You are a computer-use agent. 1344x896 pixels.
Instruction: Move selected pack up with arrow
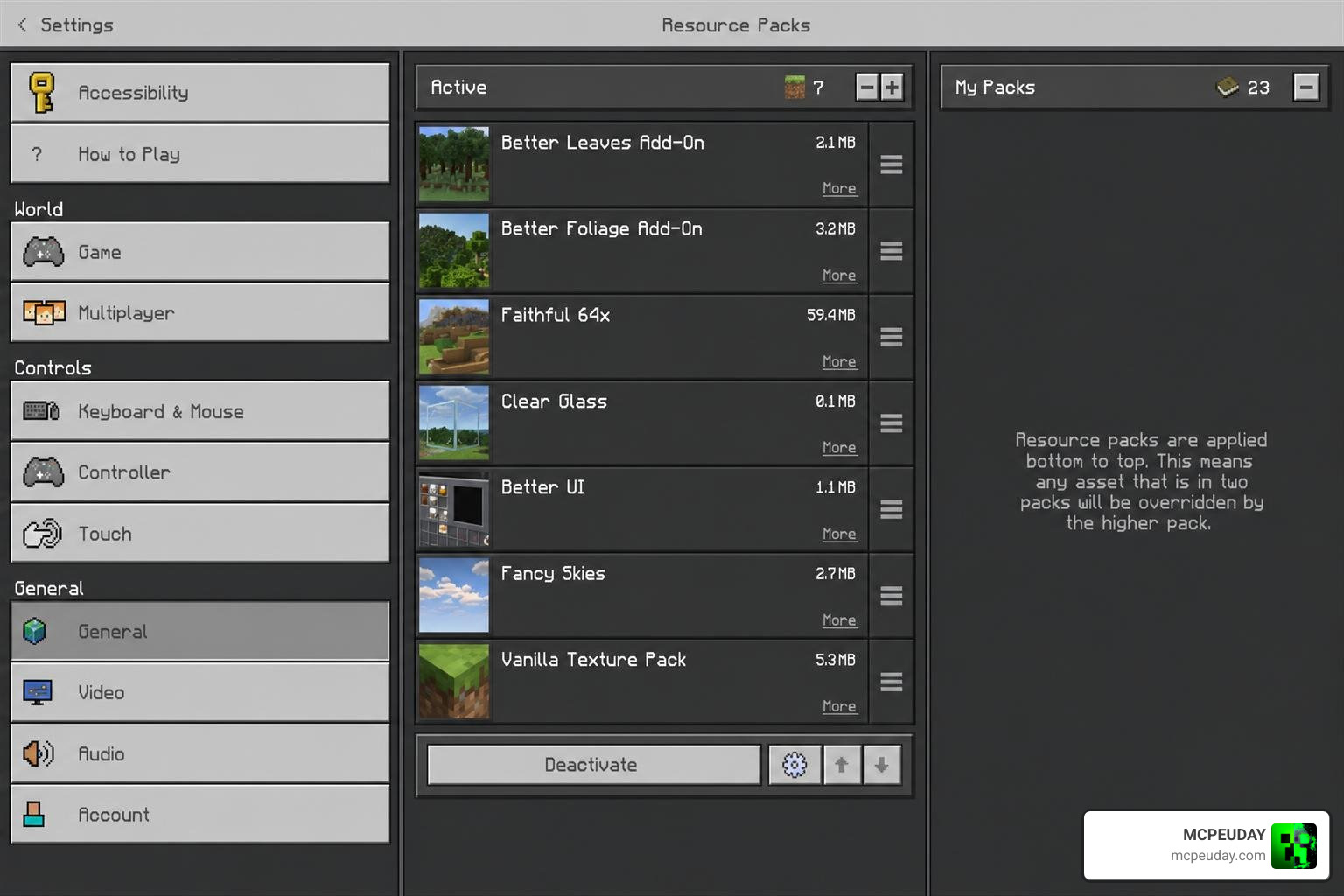[842, 765]
